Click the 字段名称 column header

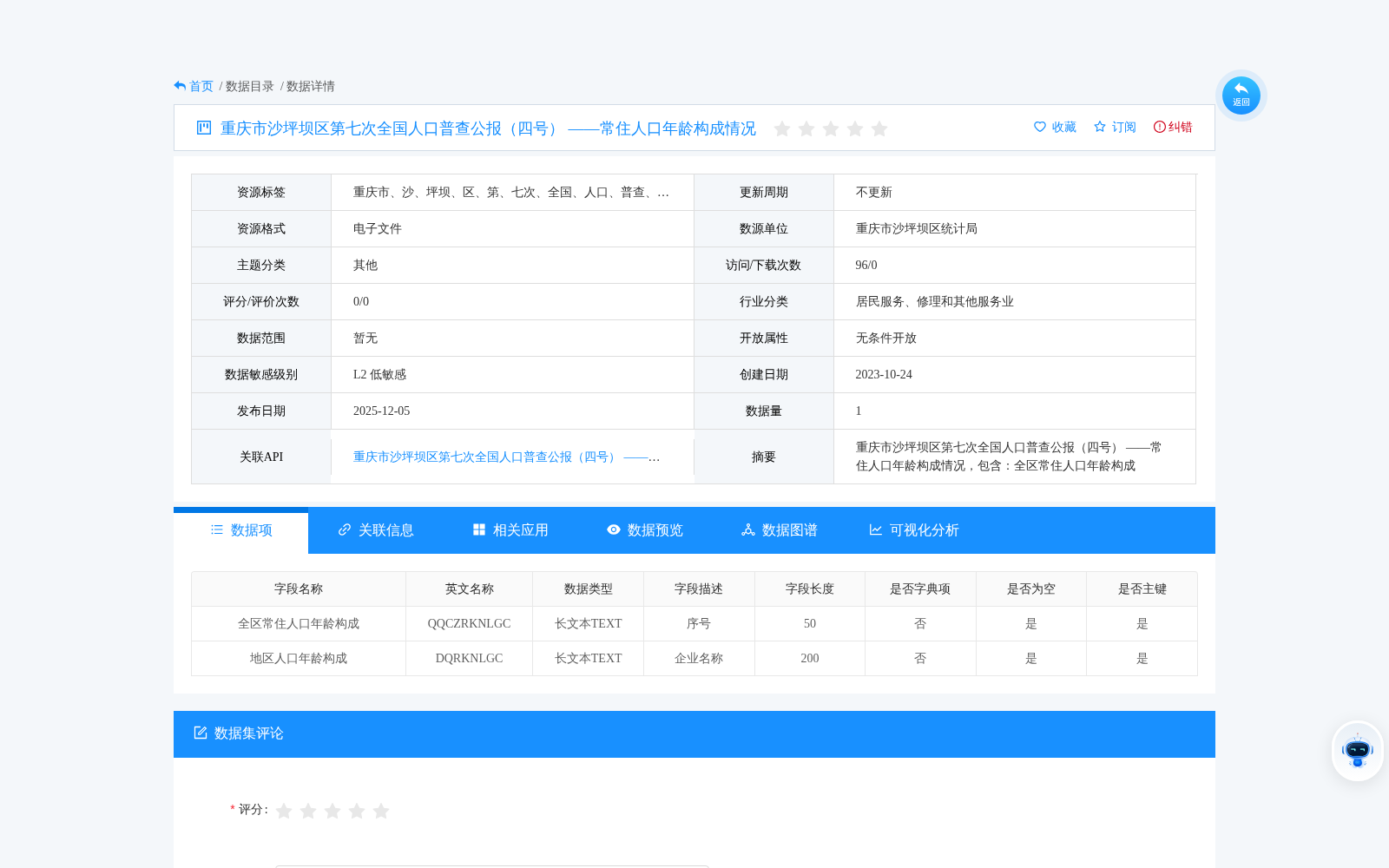pos(299,589)
